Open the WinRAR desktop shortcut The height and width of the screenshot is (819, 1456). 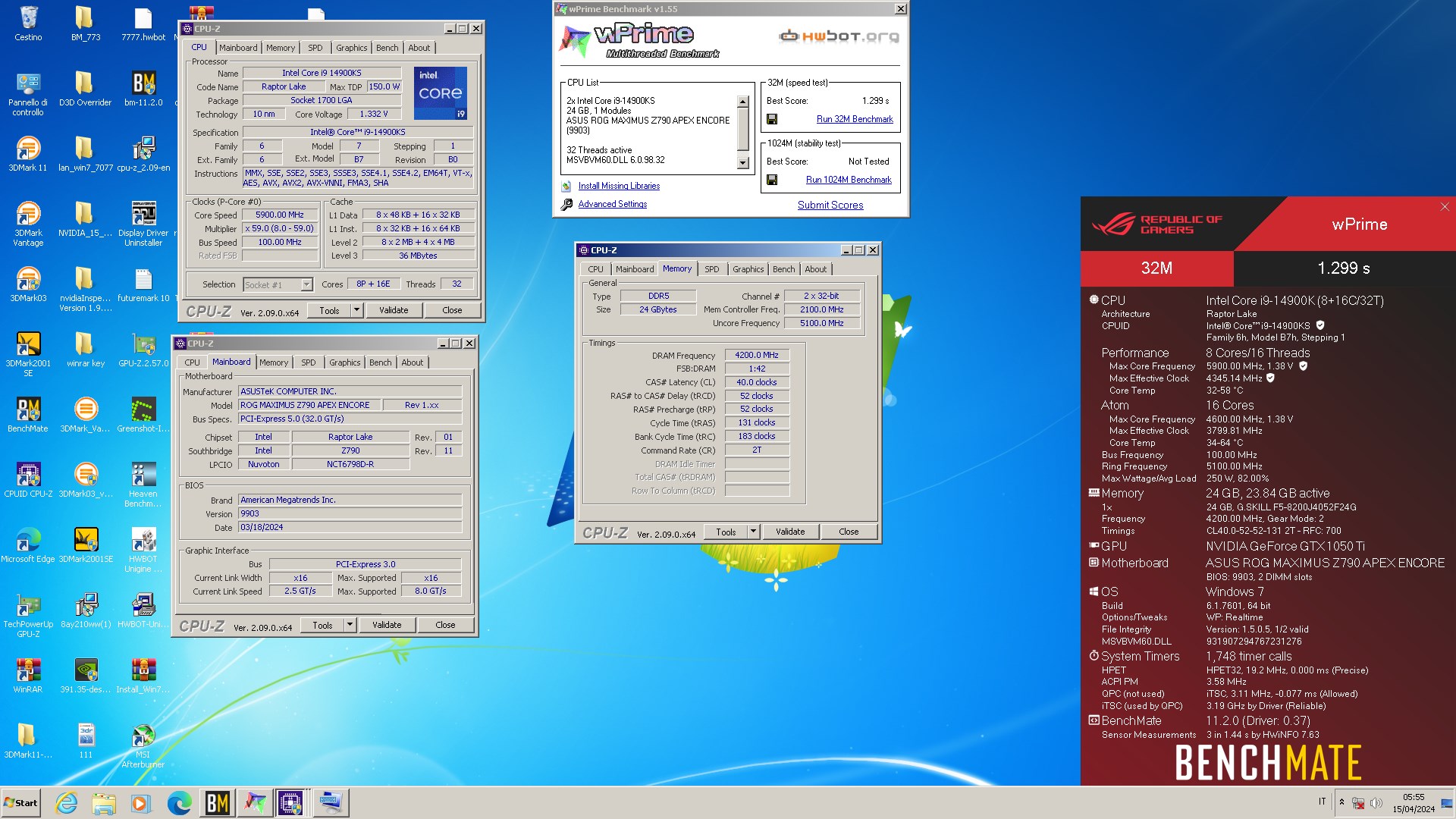(x=28, y=676)
